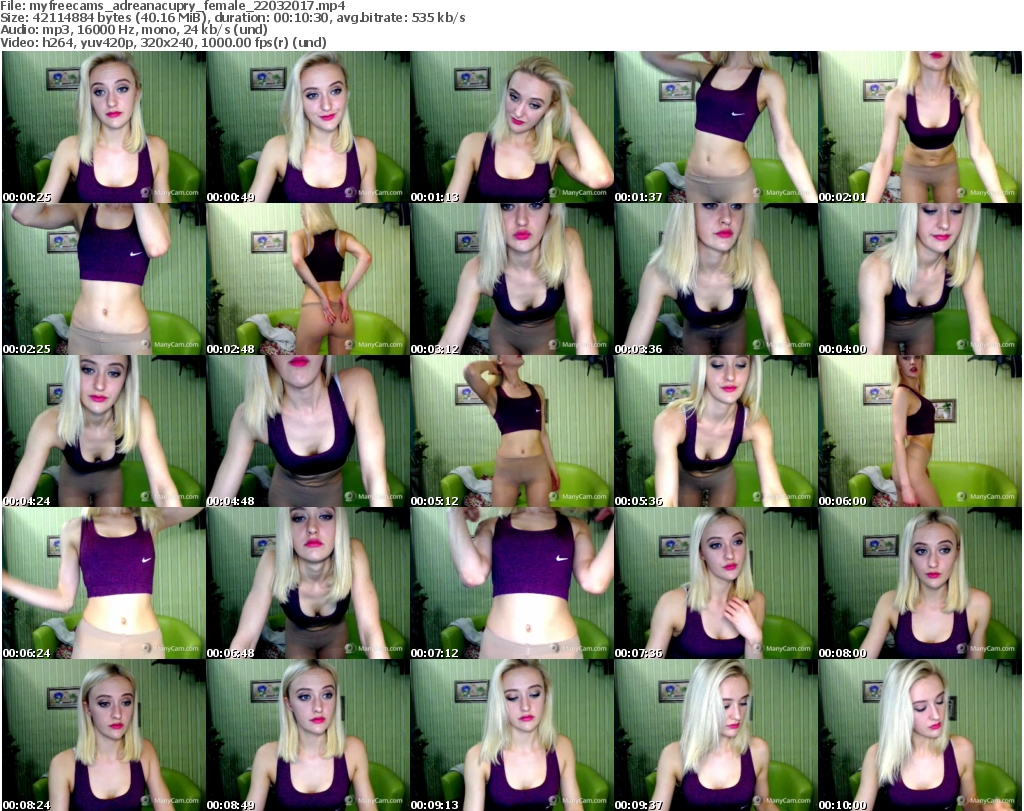Image resolution: width=1024 pixels, height=811 pixels.
Task: Open the frame stamped 00:02:01
Action: (920, 127)
